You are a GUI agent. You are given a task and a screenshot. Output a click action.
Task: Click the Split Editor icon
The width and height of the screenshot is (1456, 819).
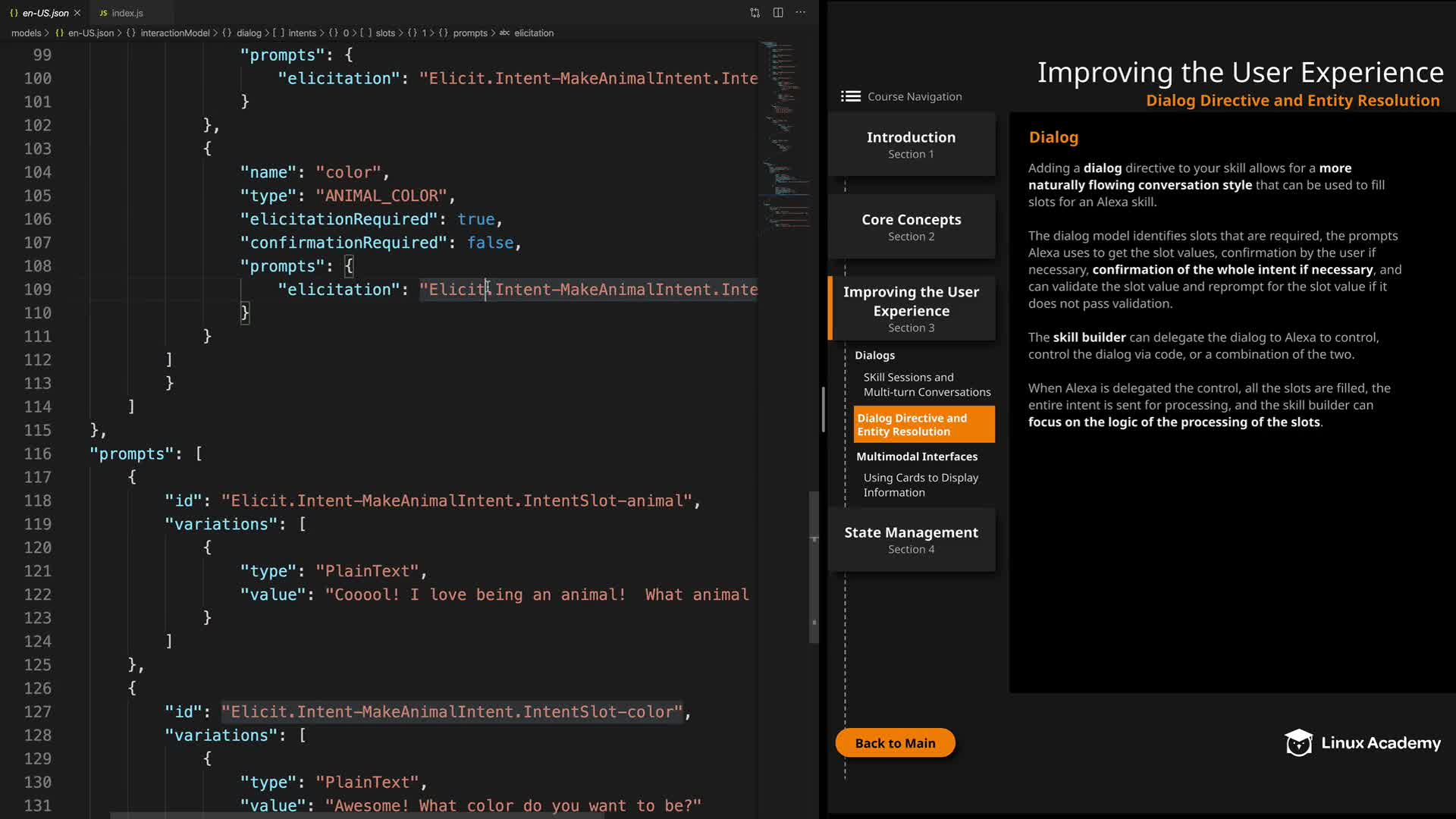tap(778, 13)
